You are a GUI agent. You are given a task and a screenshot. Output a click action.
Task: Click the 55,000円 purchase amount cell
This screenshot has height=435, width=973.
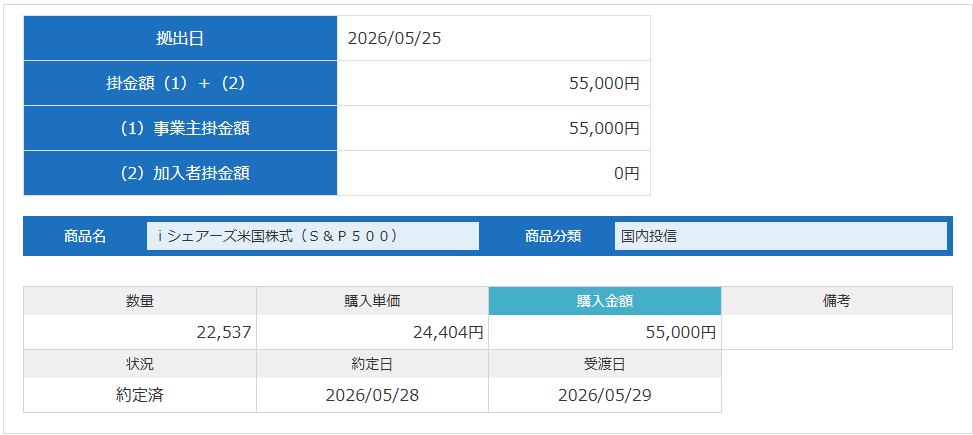click(x=605, y=332)
